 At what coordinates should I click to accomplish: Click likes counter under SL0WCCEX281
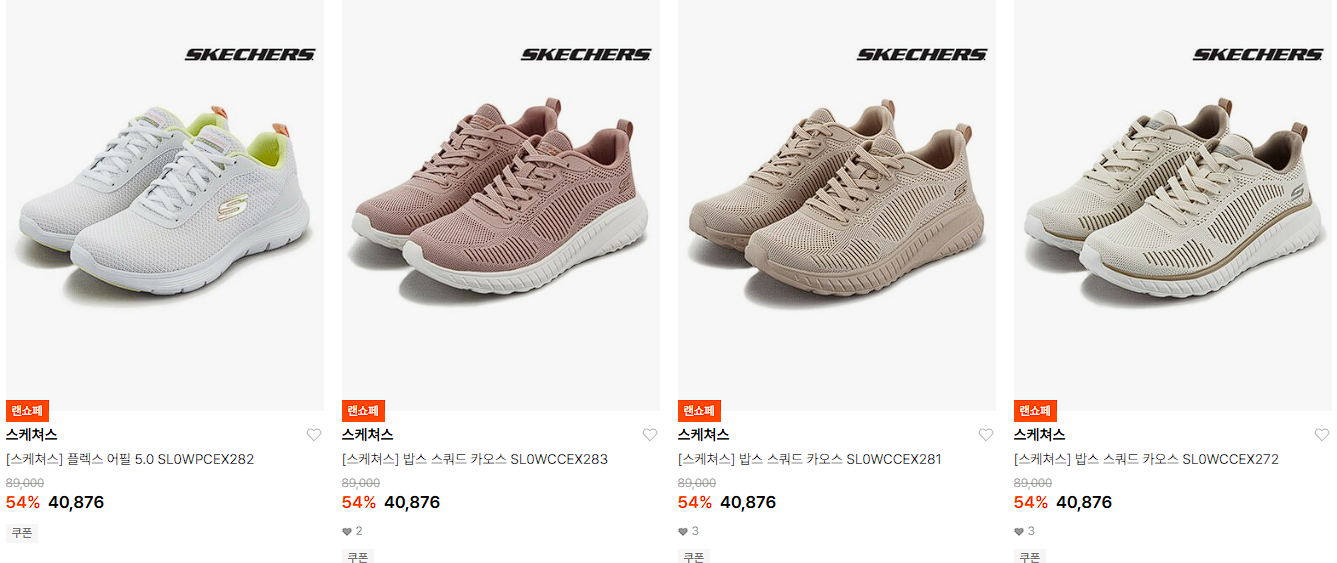688,531
